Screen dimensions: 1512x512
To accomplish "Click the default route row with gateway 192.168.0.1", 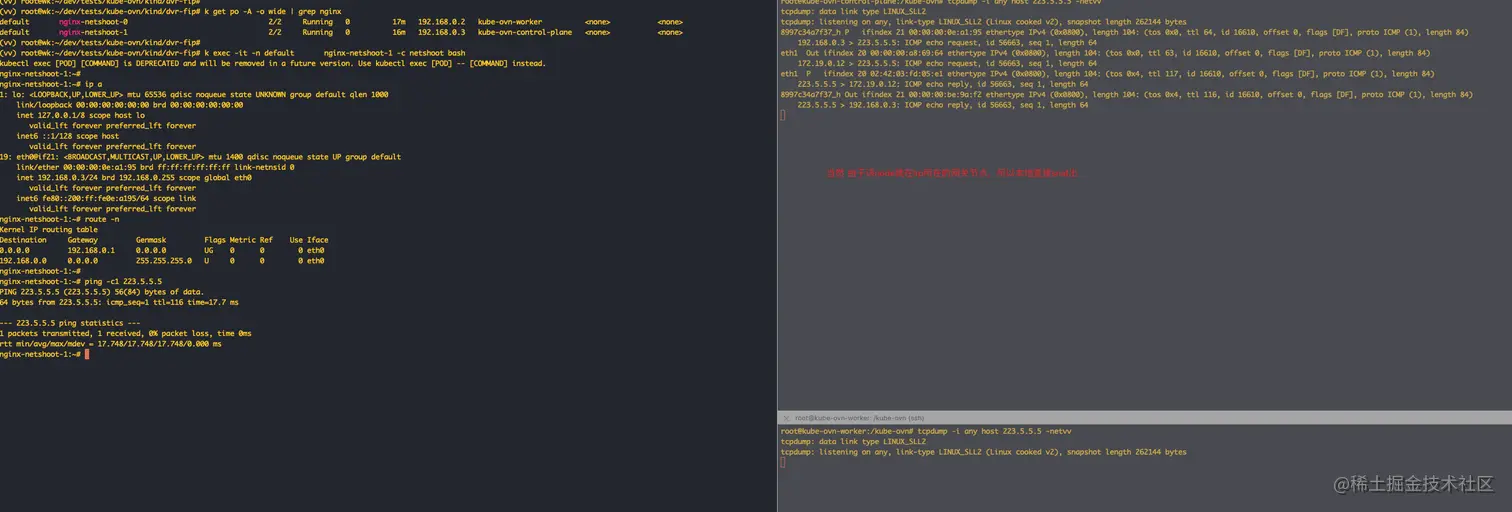I will (163, 250).
